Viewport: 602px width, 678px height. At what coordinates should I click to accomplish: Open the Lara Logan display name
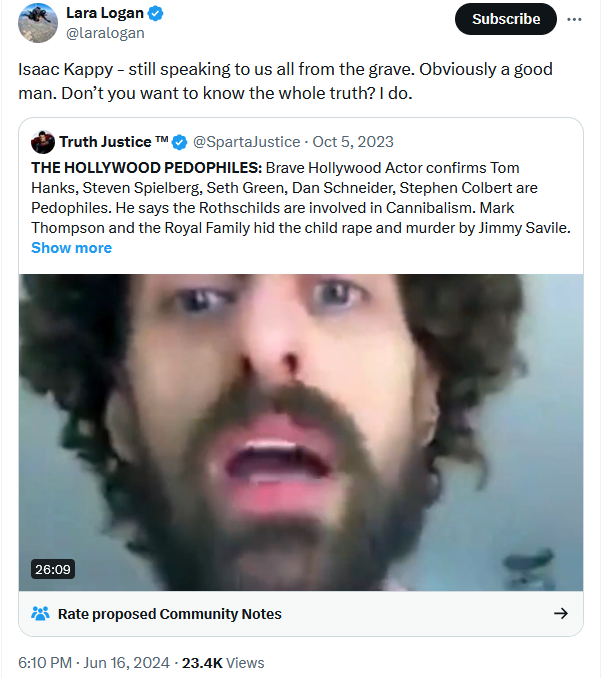coord(105,13)
